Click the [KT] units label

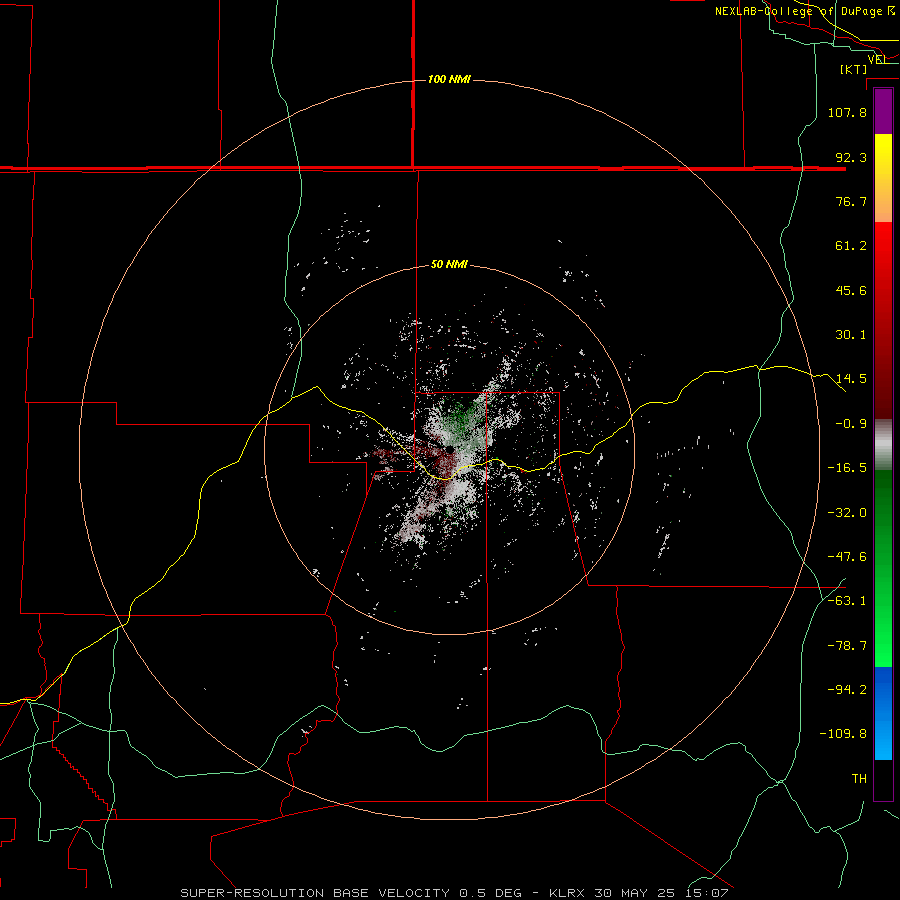(854, 69)
